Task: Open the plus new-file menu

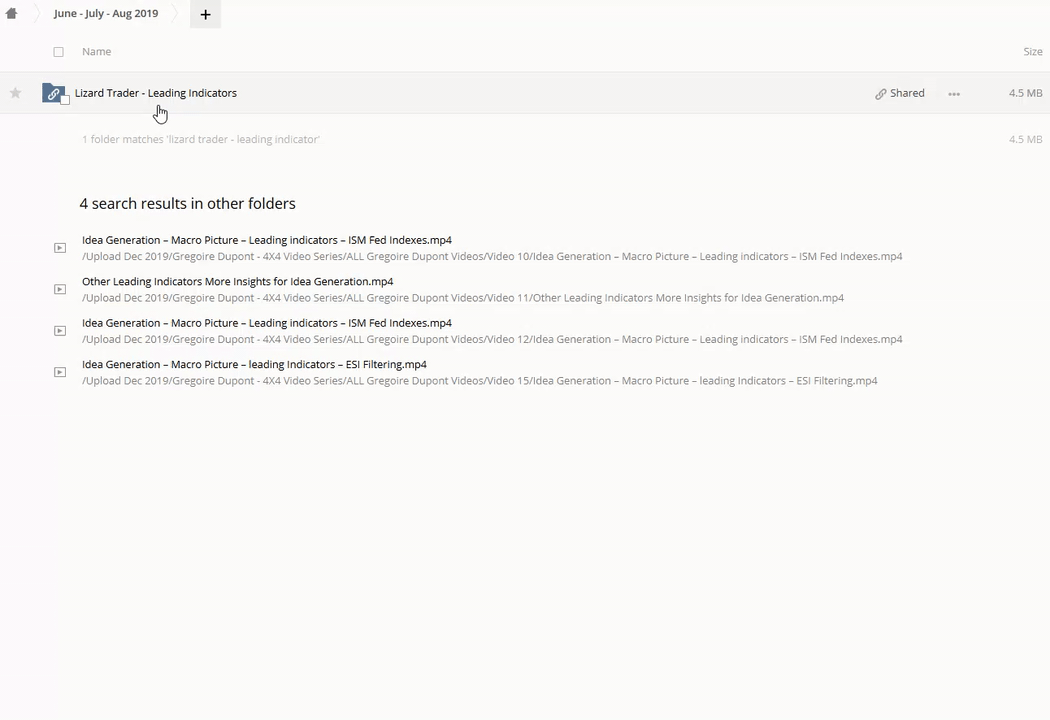Action: (x=205, y=14)
